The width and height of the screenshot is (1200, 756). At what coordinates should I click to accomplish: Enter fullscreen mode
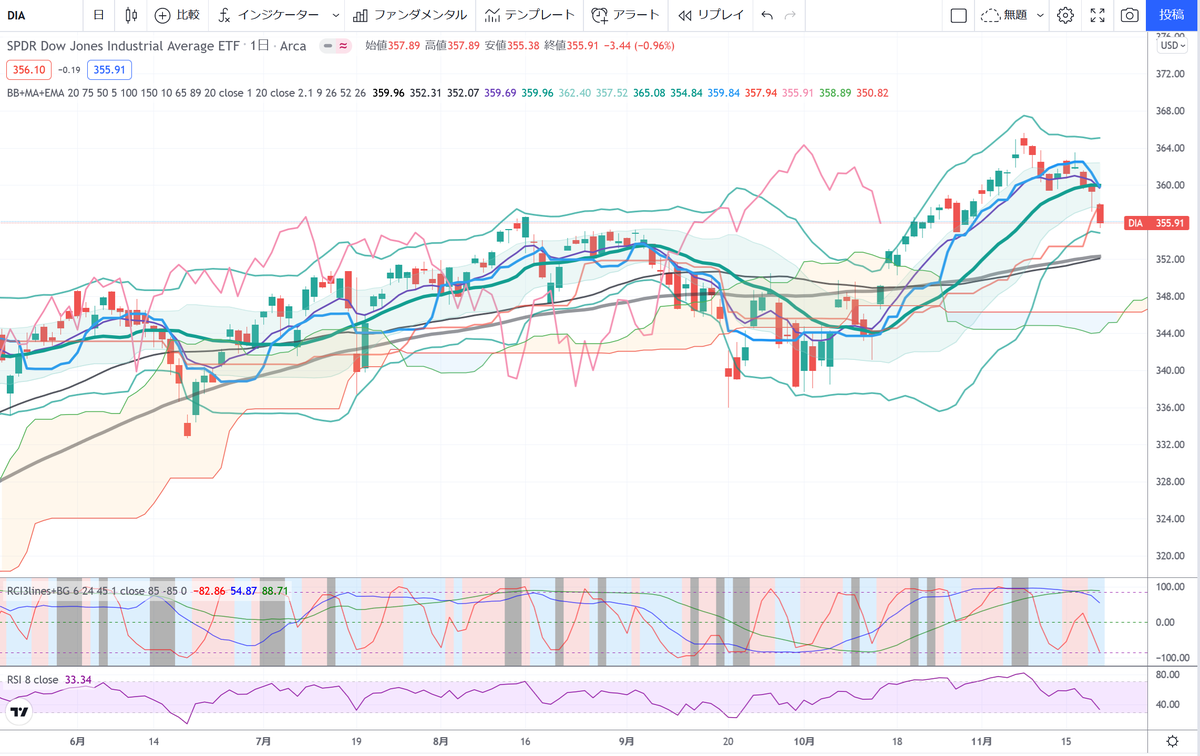pyautogui.click(x=1098, y=15)
